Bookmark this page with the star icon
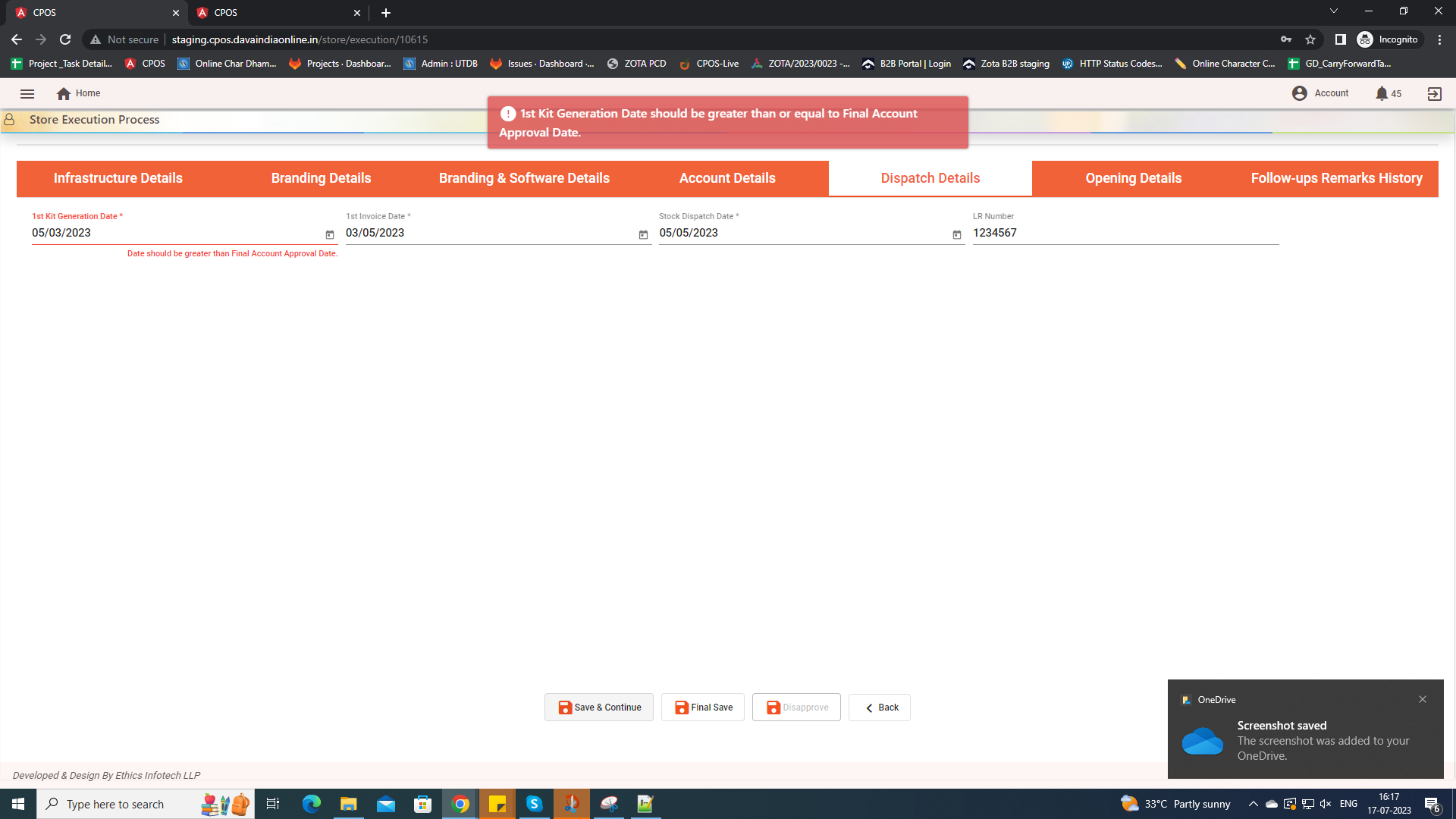This screenshot has height=819, width=1456. click(1310, 39)
